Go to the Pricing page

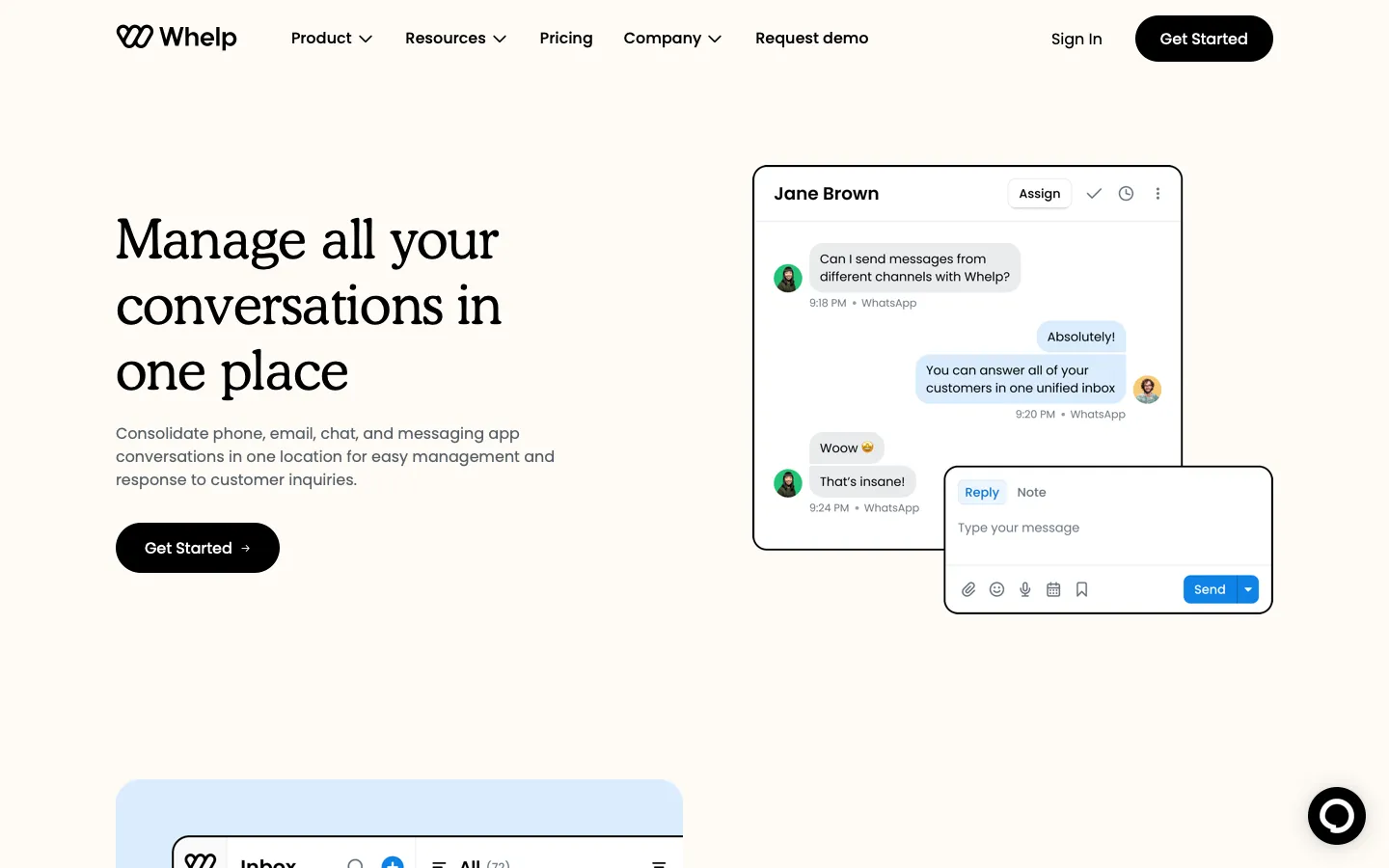click(566, 39)
